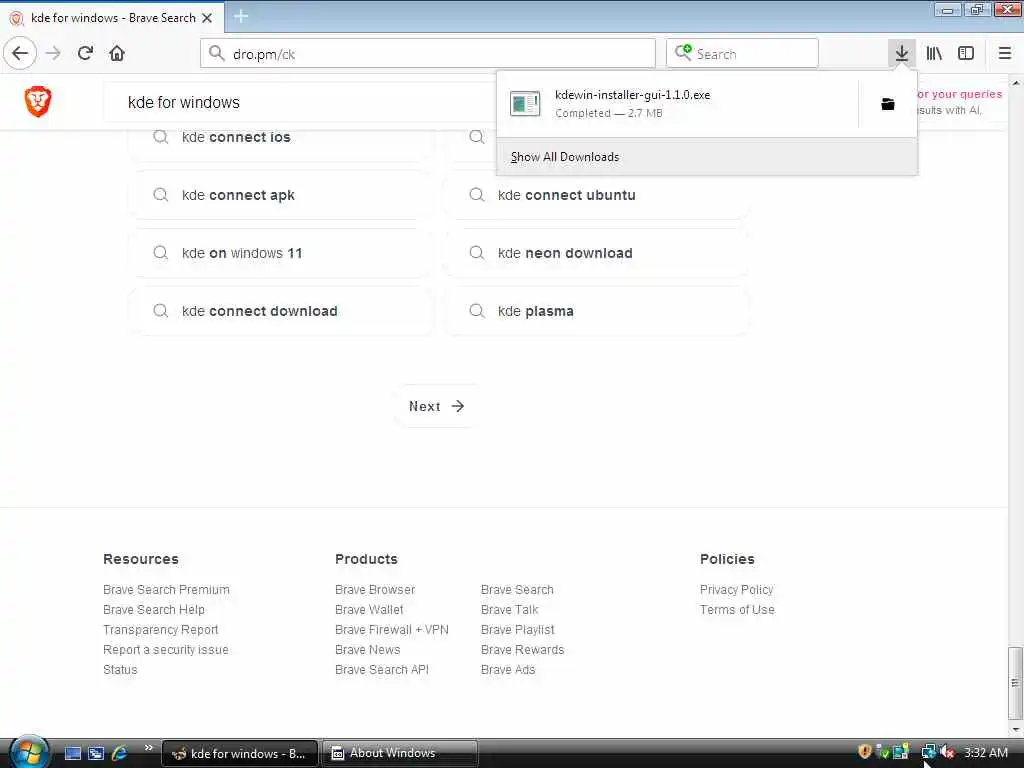Viewport: 1024px width, 768px height.
Task: Visit Brave Search API link
Action: tap(382, 669)
